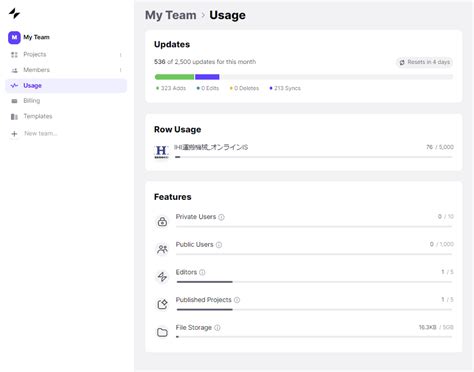Open Private Users info tooltip icon
This screenshot has width=474, height=372.
coord(221,217)
